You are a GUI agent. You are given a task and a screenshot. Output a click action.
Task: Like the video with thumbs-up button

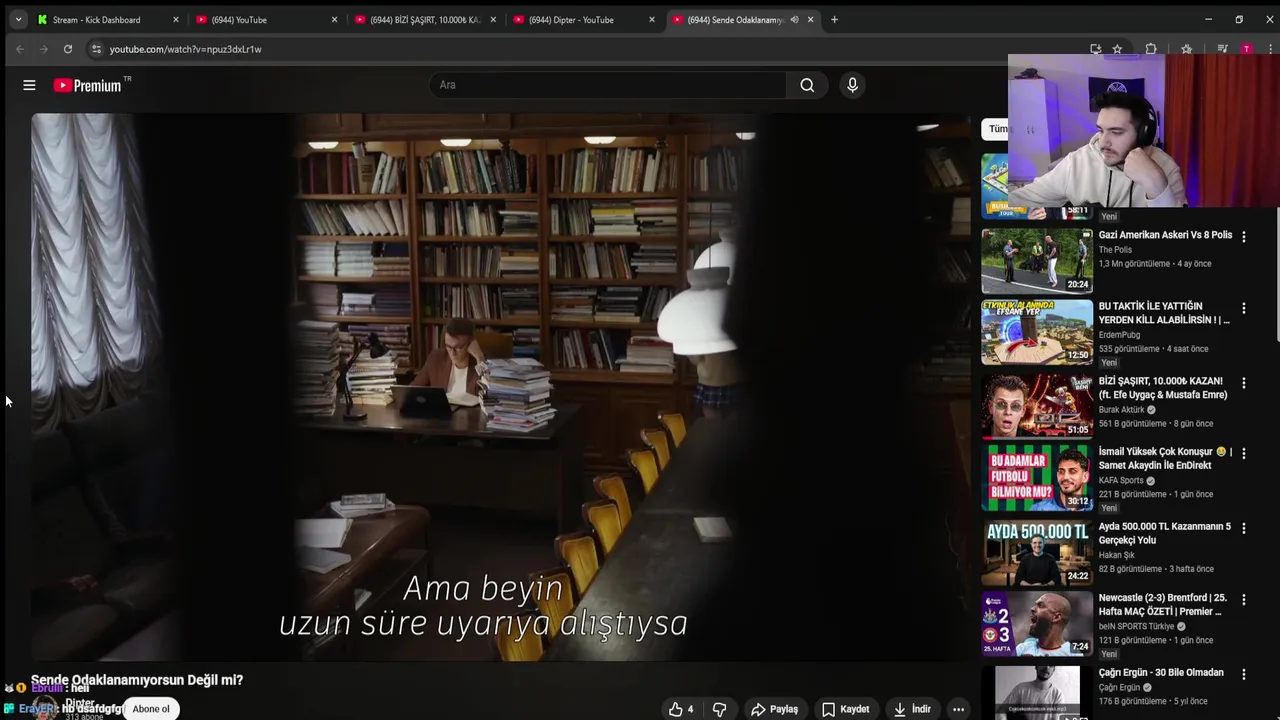click(x=681, y=709)
